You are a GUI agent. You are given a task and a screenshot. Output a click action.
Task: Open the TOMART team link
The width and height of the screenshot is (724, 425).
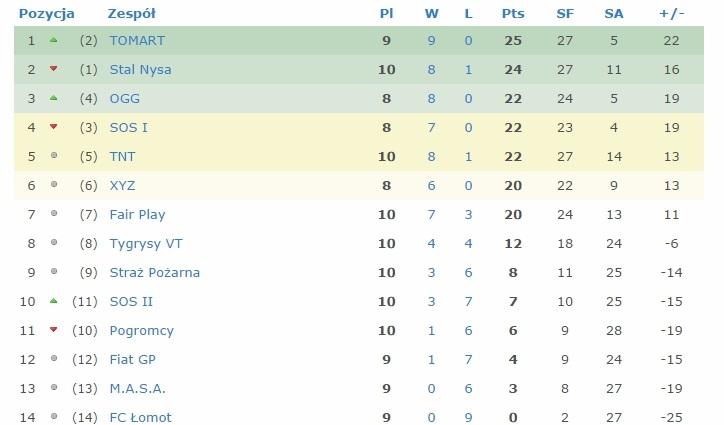137,41
